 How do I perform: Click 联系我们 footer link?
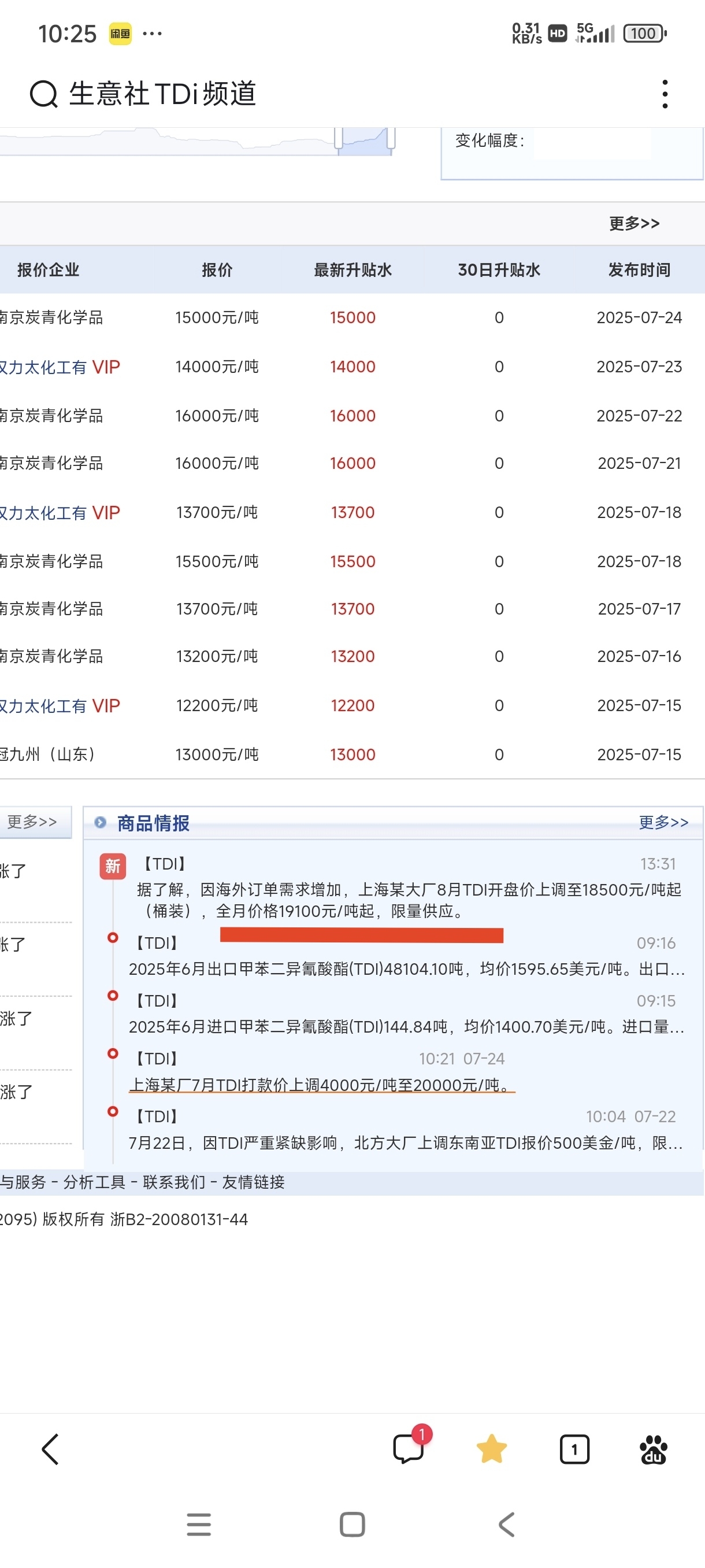tap(174, 1182)
